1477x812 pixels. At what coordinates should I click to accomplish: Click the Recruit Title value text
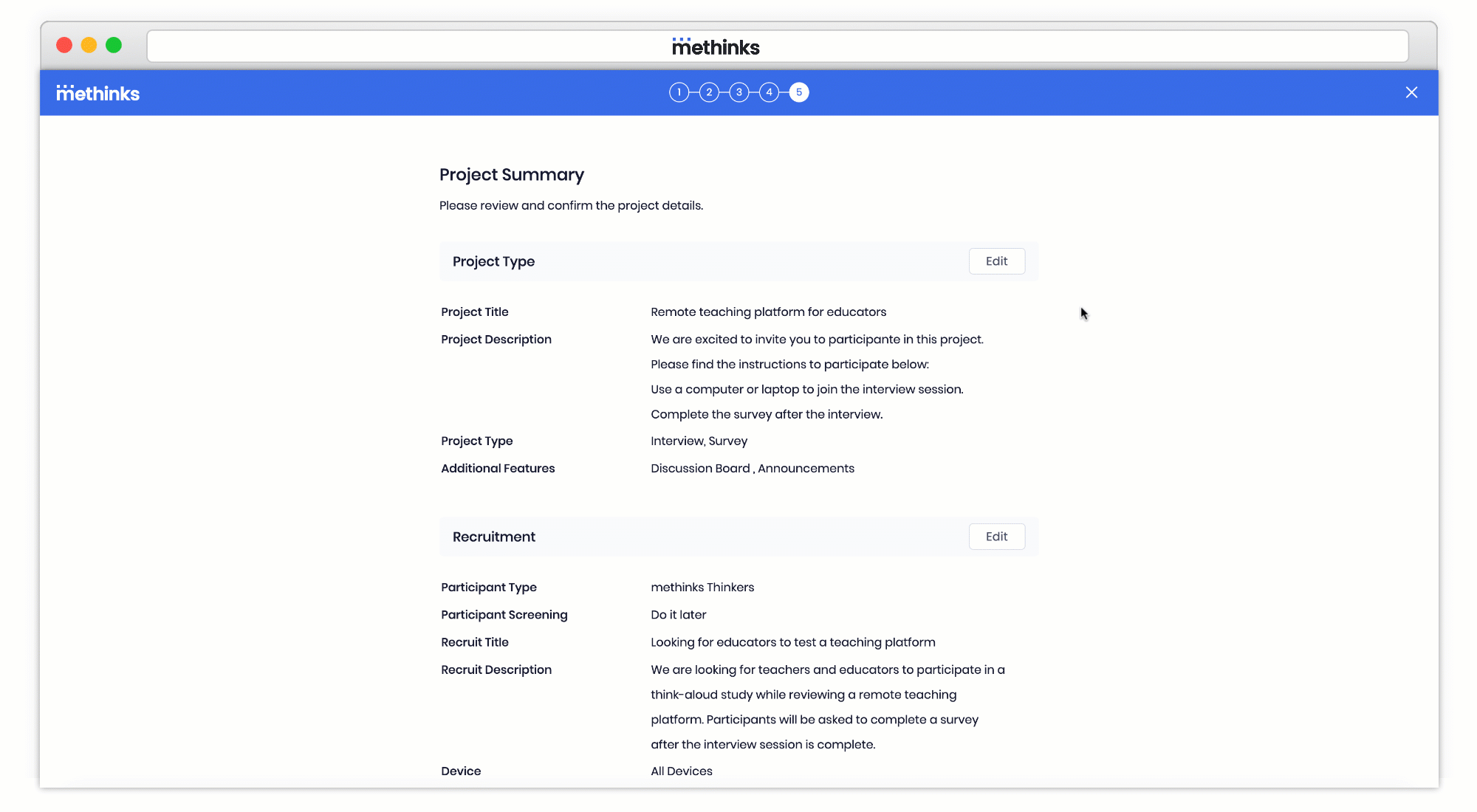(792, 642)
